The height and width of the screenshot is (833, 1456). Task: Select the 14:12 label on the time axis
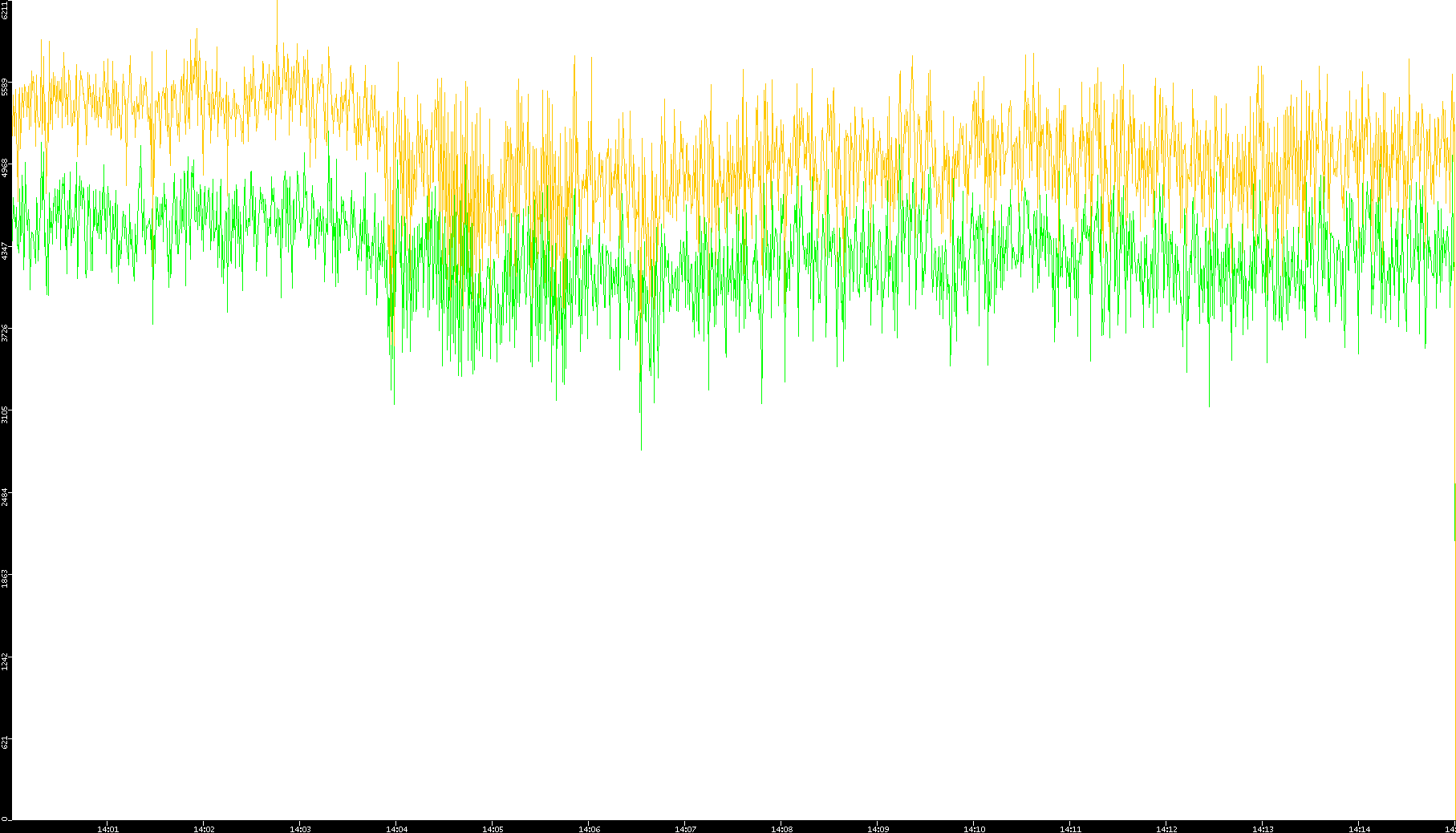(1166, 829)
